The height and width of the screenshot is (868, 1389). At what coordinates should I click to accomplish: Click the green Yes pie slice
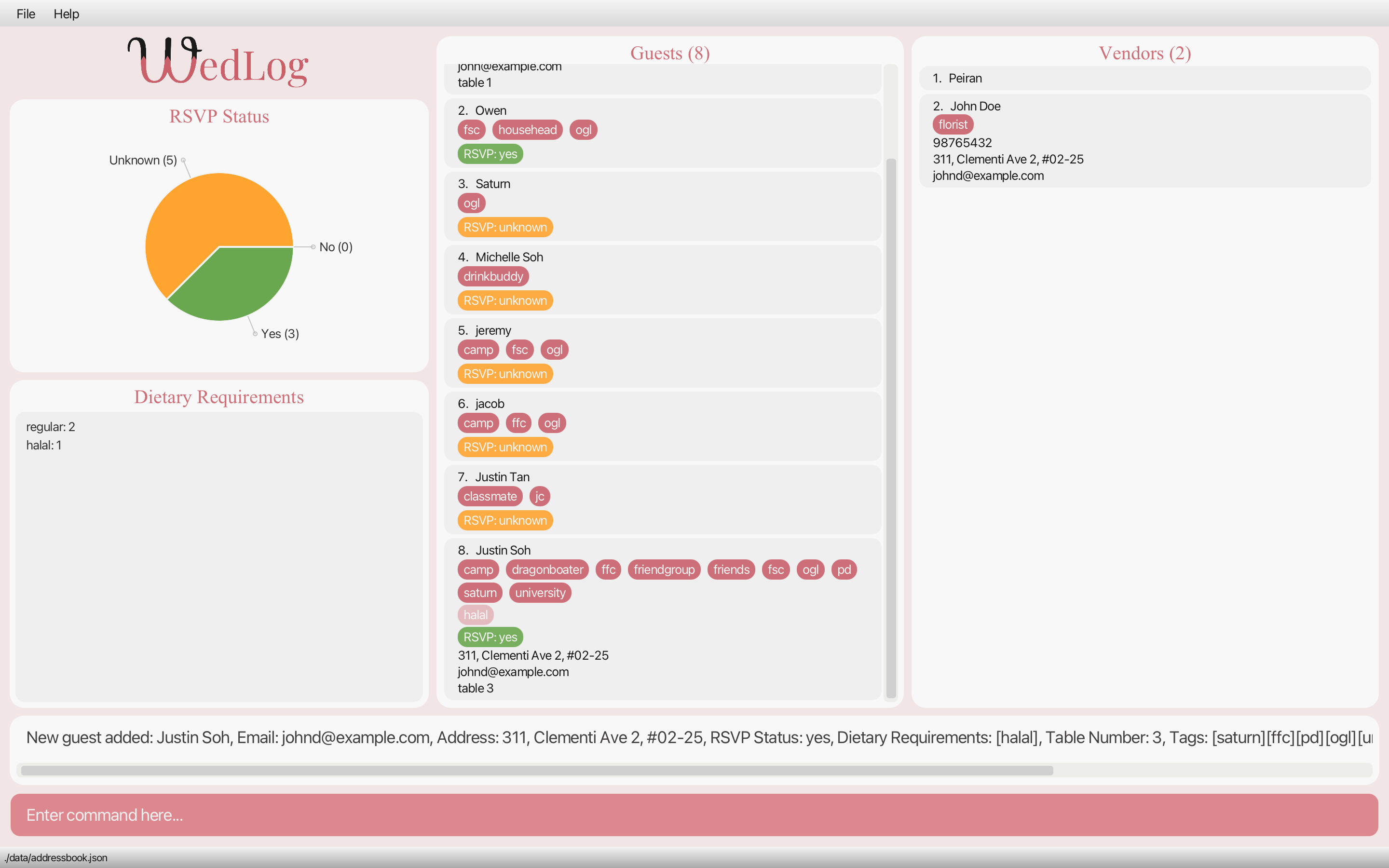pos(241,281)
